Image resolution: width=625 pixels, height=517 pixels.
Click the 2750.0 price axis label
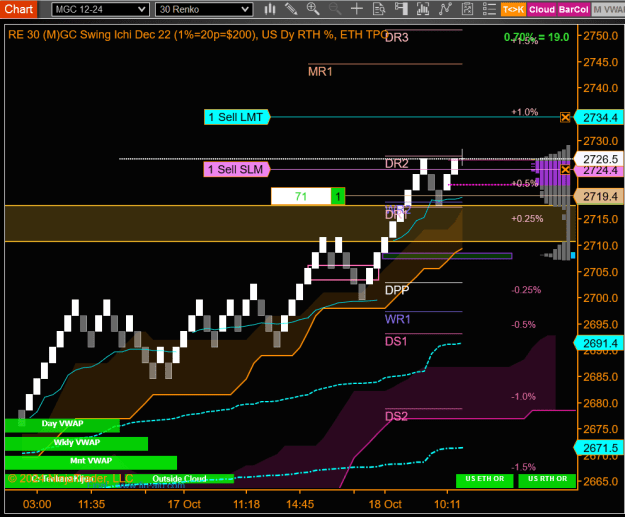[600, 36]
